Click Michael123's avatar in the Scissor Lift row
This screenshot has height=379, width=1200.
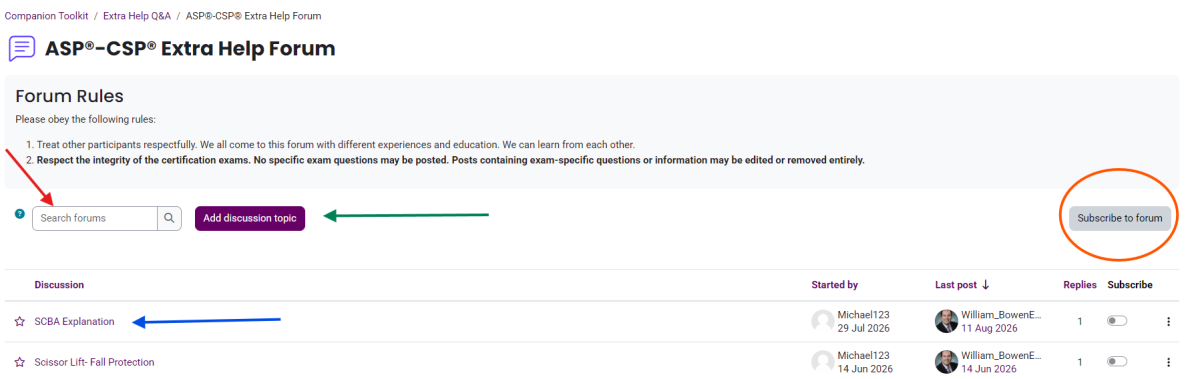click(823, 361)
